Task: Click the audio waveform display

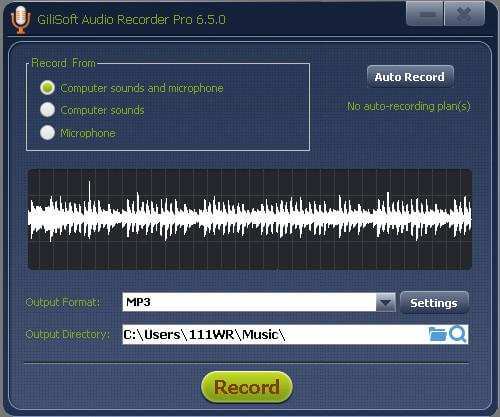Action: (x=250, y=219)
